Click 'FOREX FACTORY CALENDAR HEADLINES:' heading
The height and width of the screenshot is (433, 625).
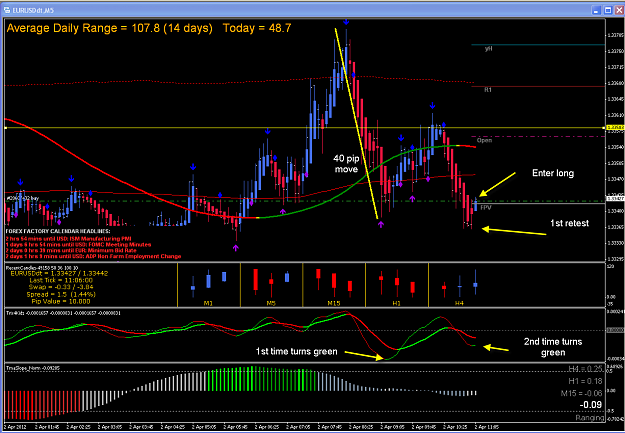tap(58, 231)
